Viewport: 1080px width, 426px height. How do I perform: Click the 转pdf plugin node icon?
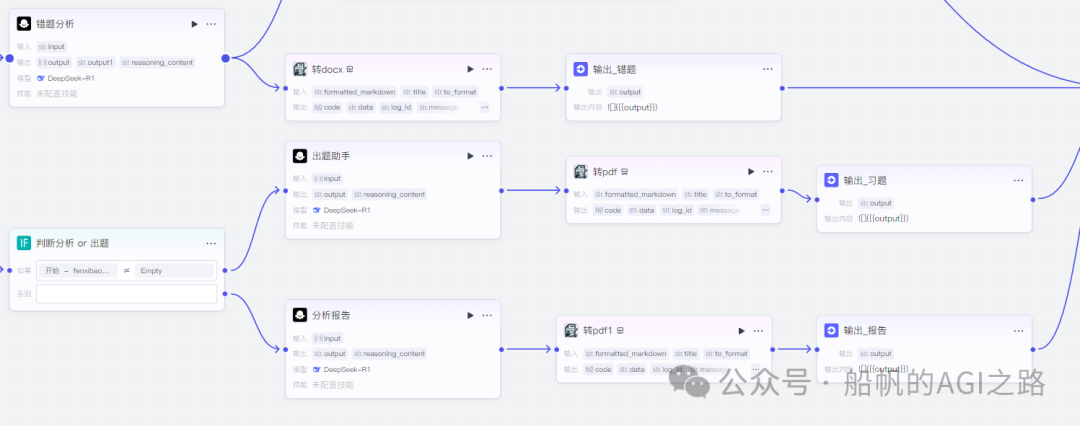tap(581, 172)
